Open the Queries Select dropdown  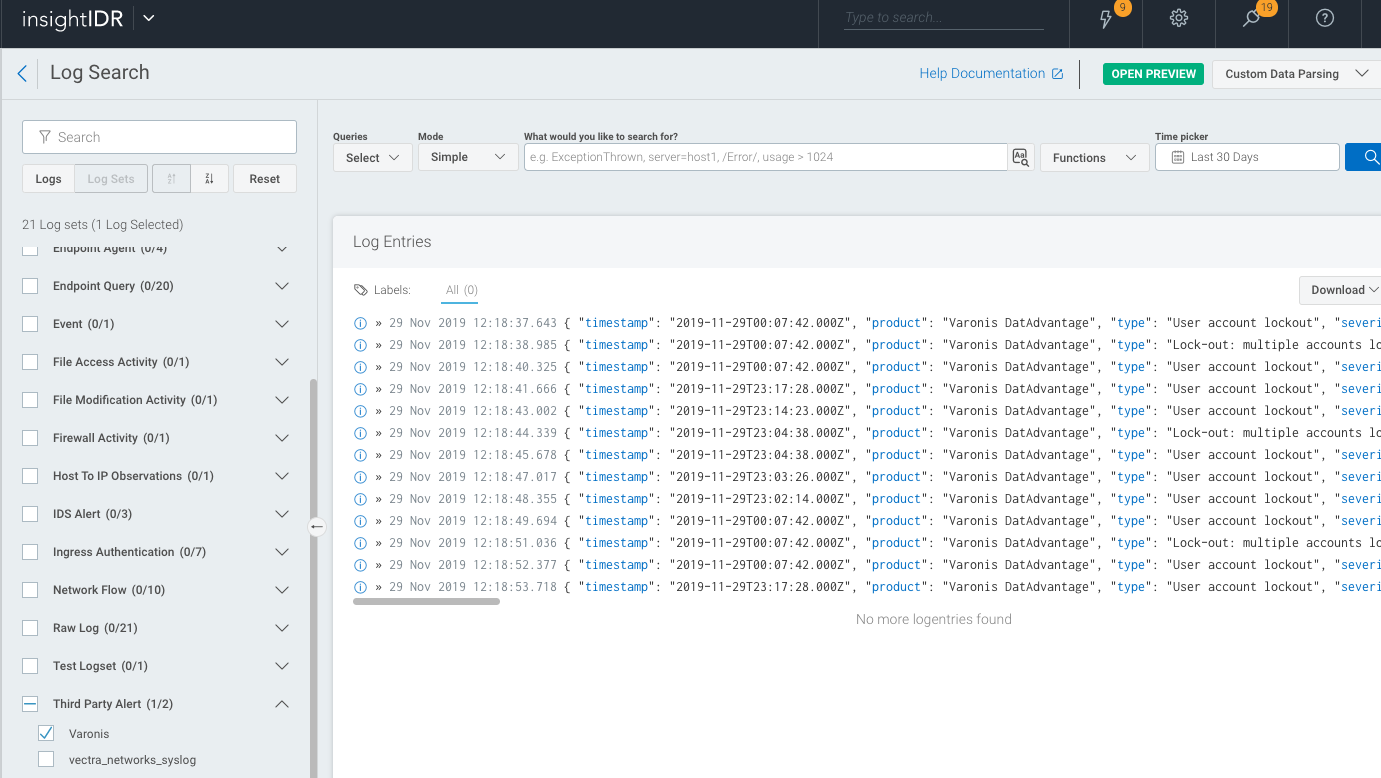(373, 157)
